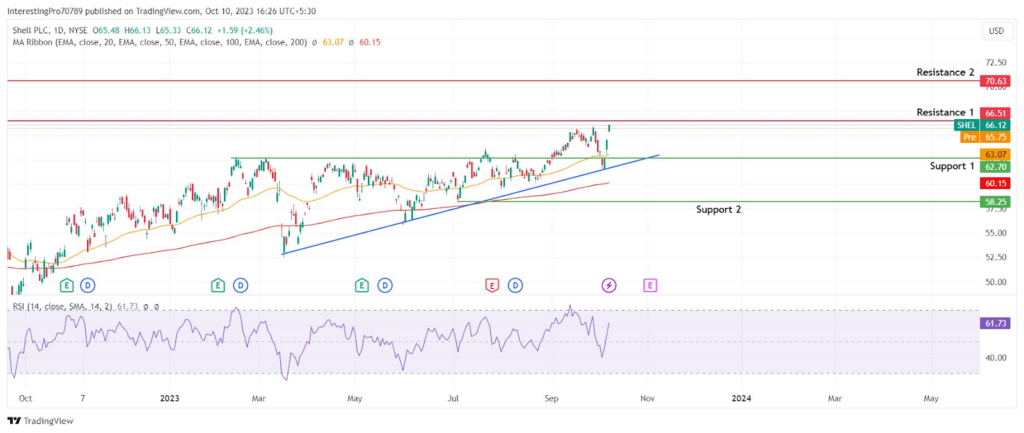1024x433 pixels.
Task: Click the Resistance 1 text label
Action: [x=945, y=112]
